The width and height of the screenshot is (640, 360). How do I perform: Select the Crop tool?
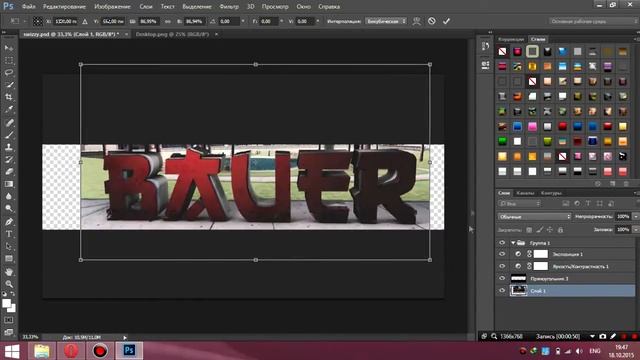click(9, 97)
